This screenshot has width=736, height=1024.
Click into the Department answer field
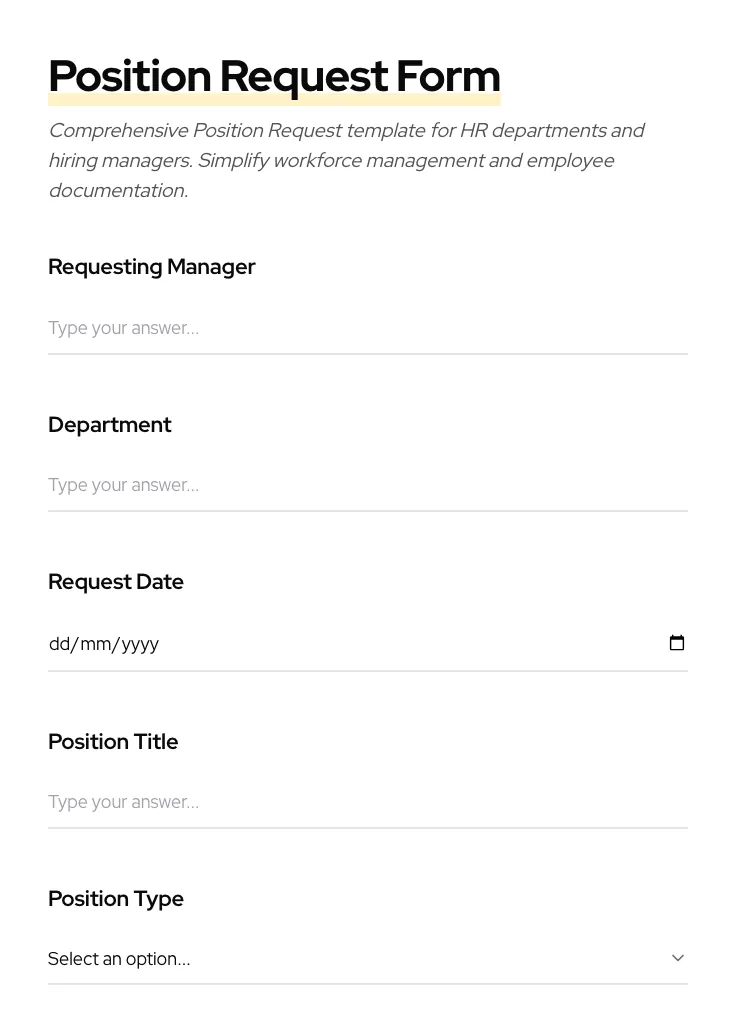(x=367, y=485)
